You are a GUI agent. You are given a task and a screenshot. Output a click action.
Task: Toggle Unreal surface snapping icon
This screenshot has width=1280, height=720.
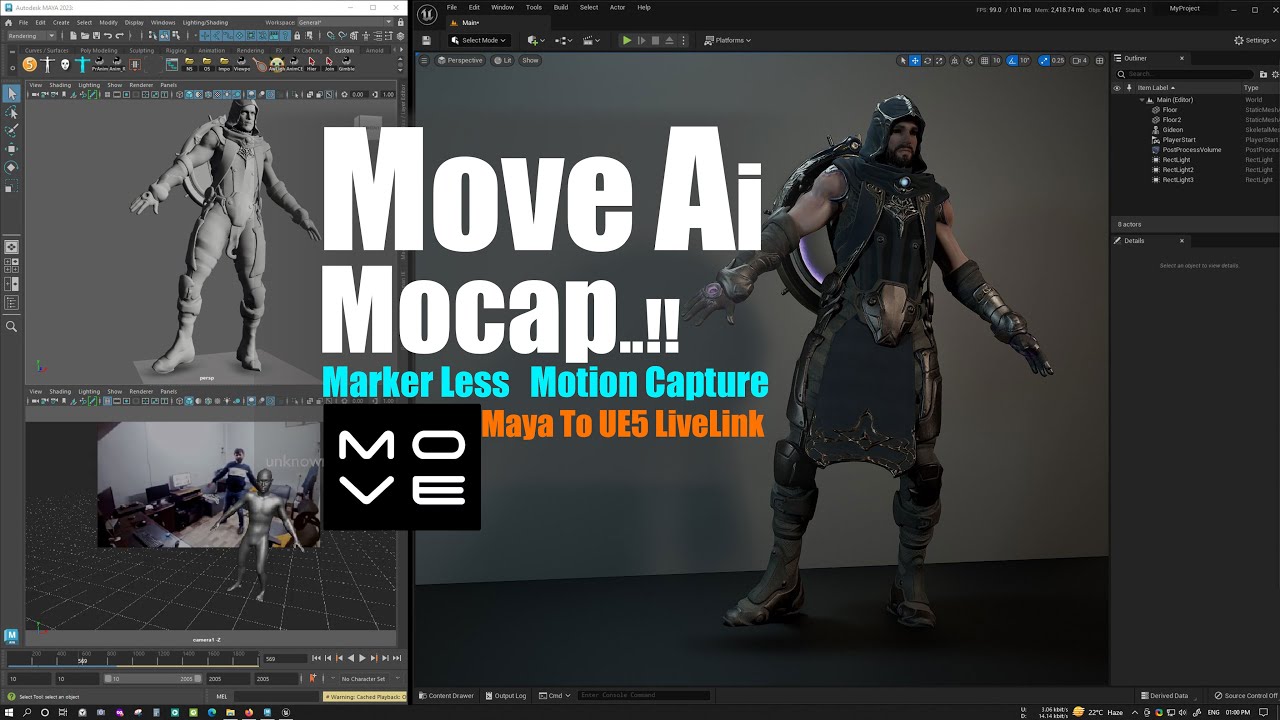point(968,60)
